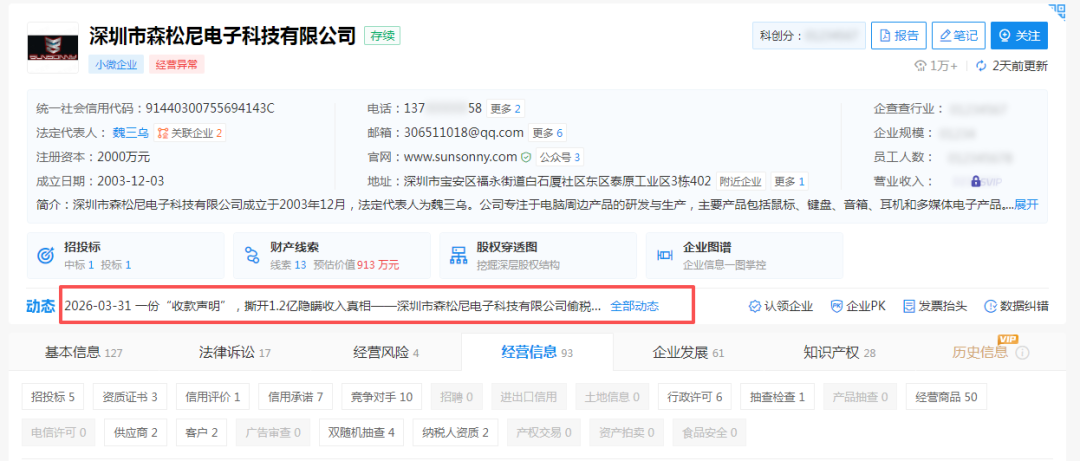Switch to 知识产权 28 tab
This screenshot has width=1080, height=461.
pos(840,353)
